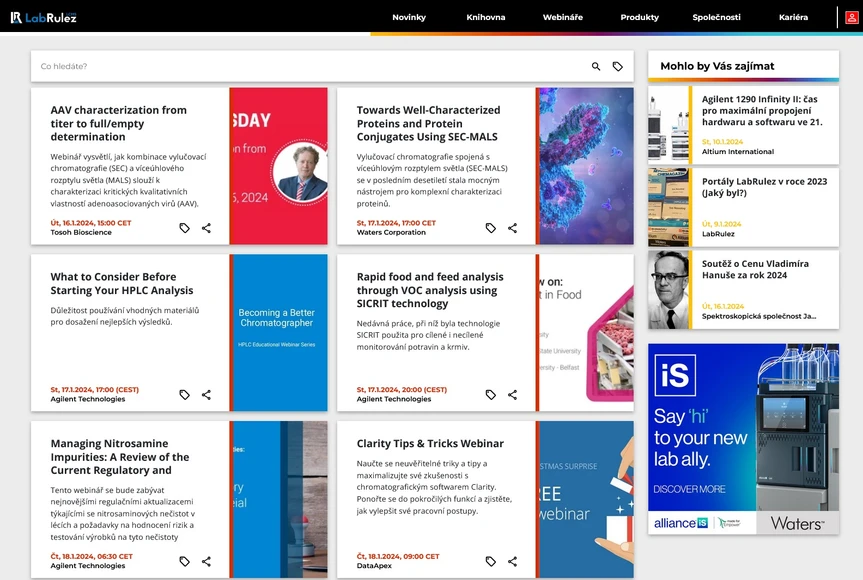Share the HPLC Analysis webinar
Viewport: 863px width, 580px height.
pos(206,395)
